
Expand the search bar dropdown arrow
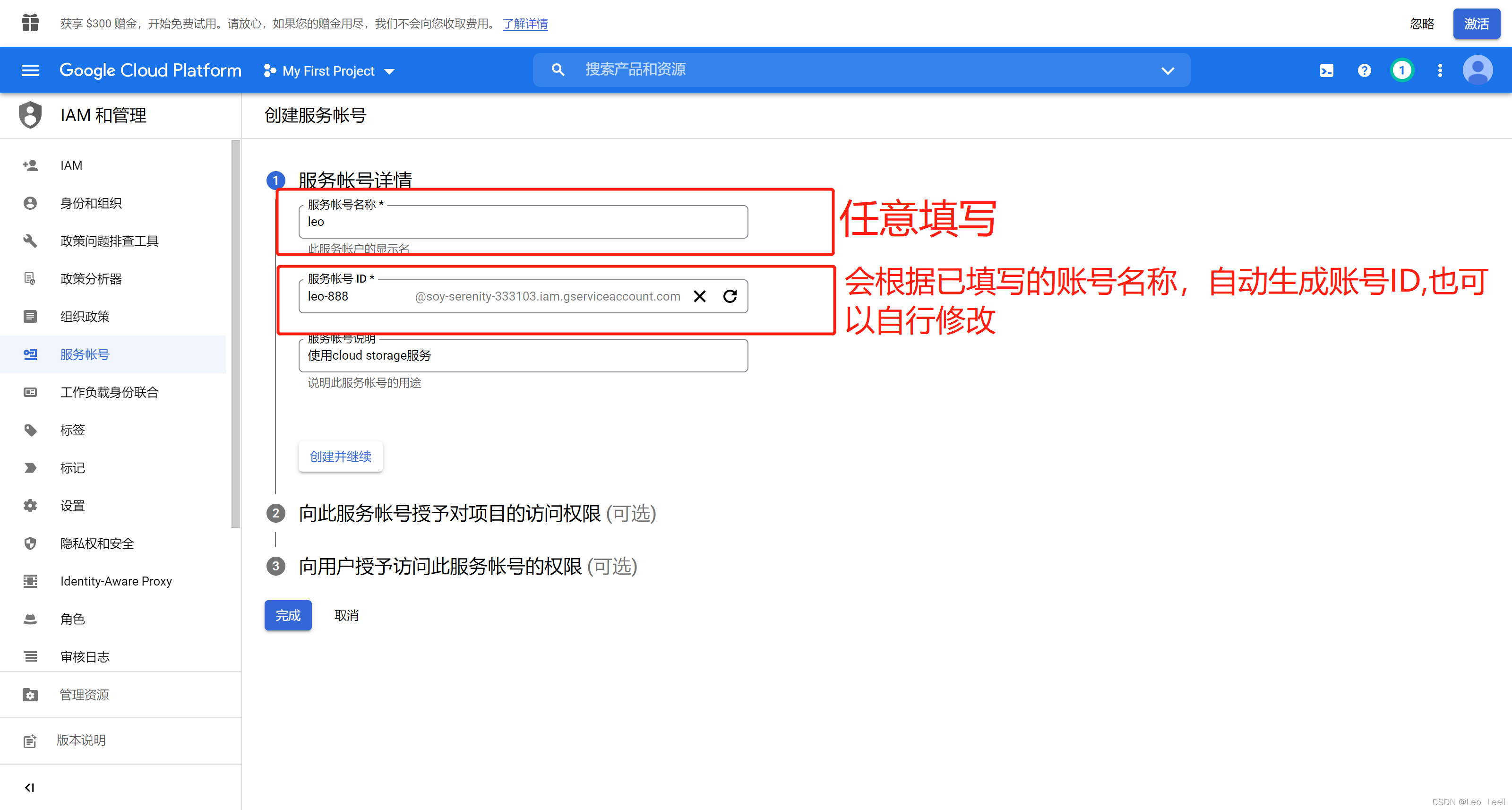click(x=1168, y=70)
